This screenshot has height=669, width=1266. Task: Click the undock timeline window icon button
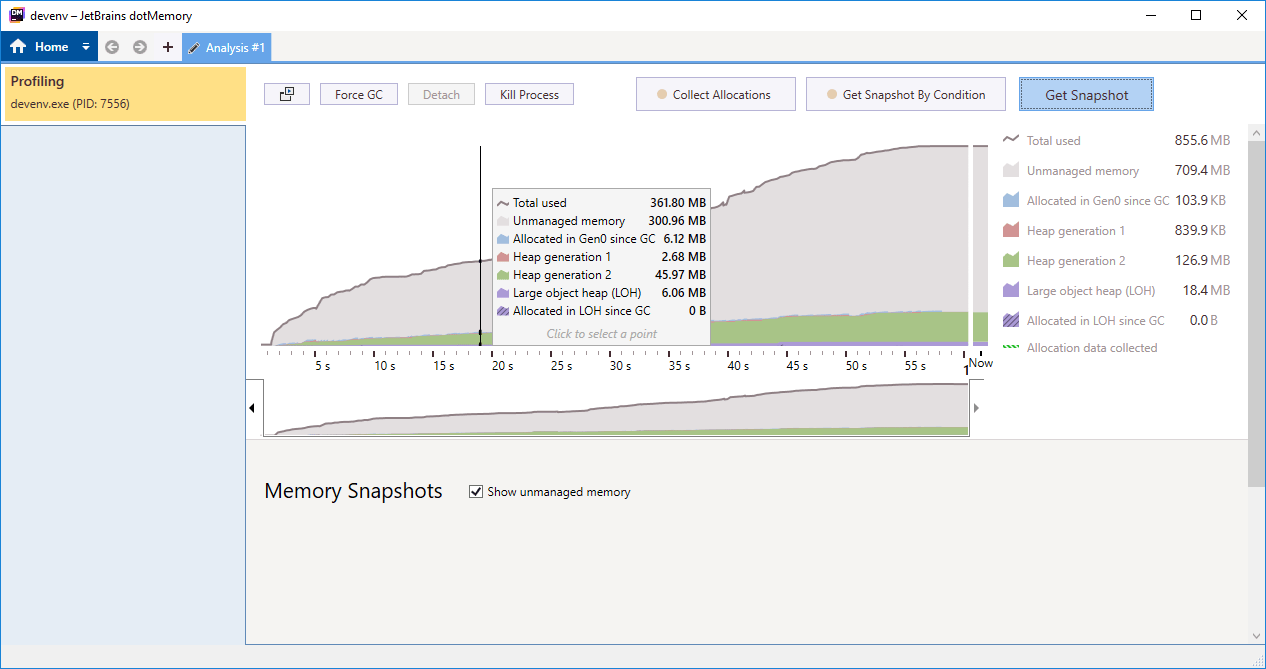point(287,94)
